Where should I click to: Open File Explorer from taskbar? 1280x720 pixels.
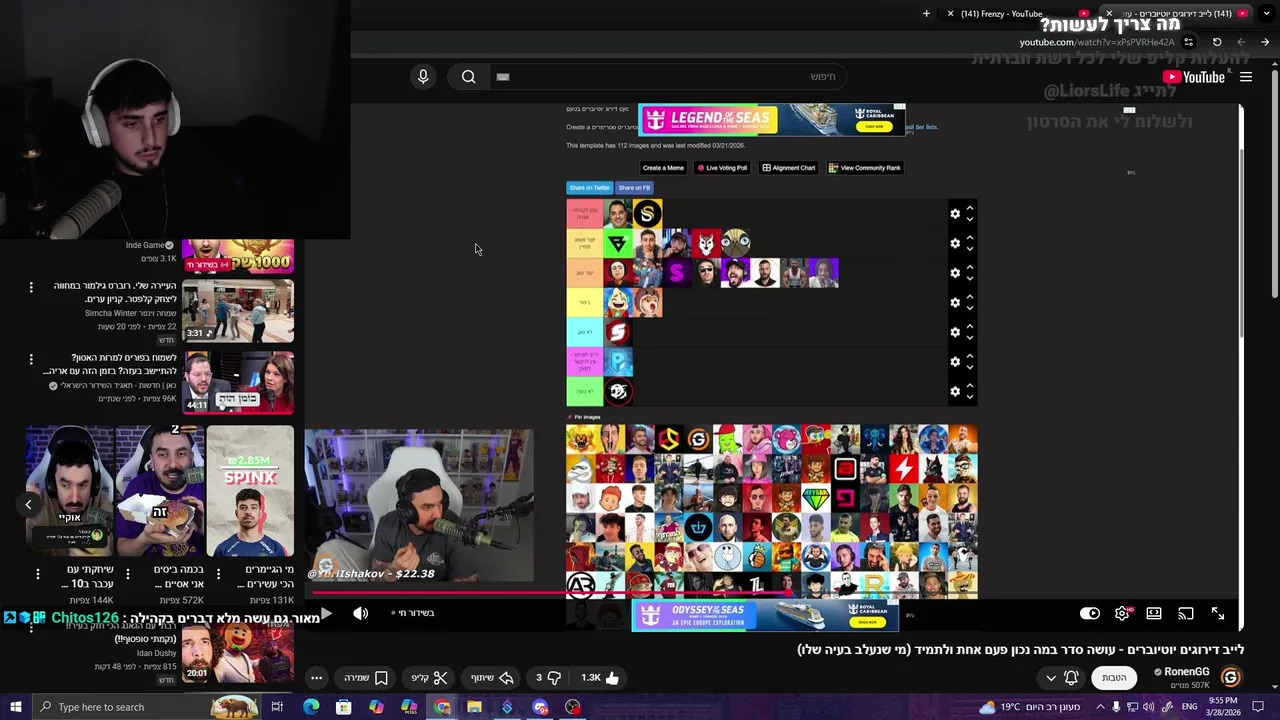(474, 707)
